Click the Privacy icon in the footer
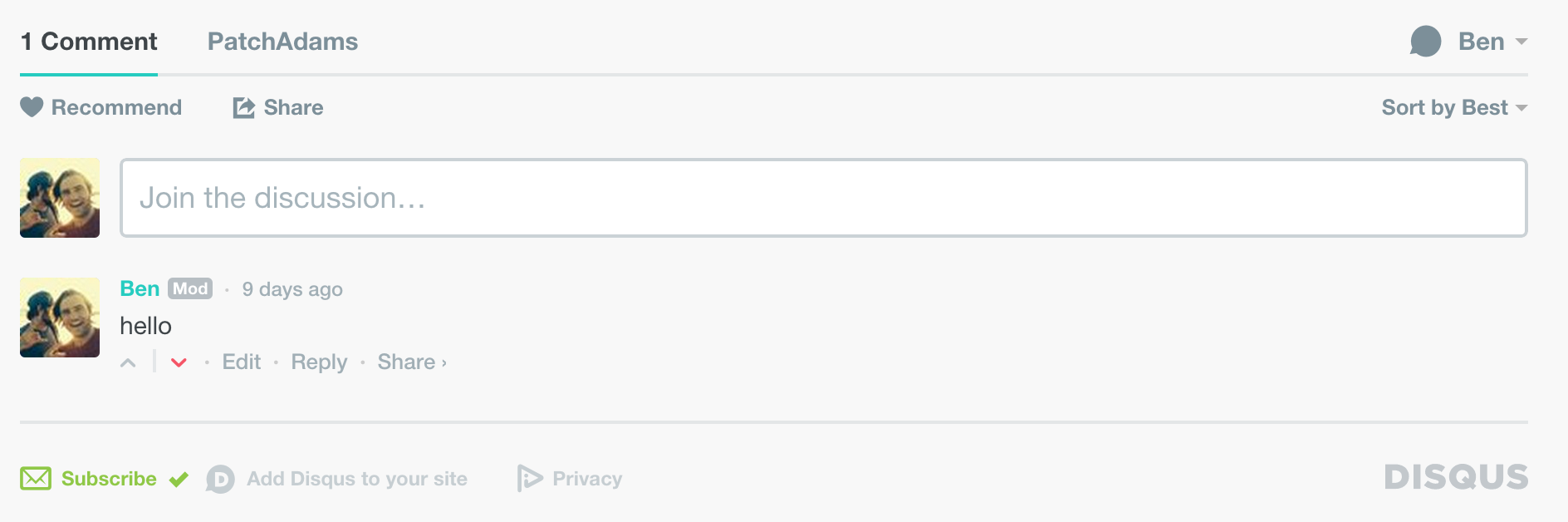The height and width of the screenshot is (522, 1568). pos(529,479)
